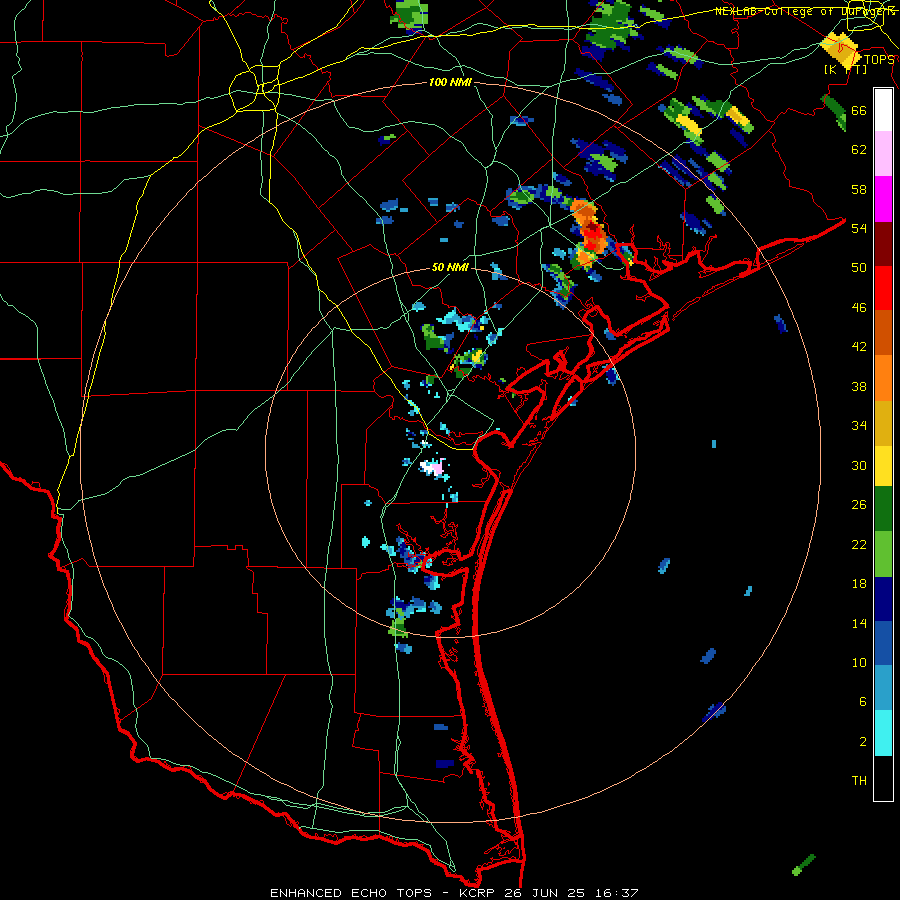Click the '50' legend value

click(859, 268)
